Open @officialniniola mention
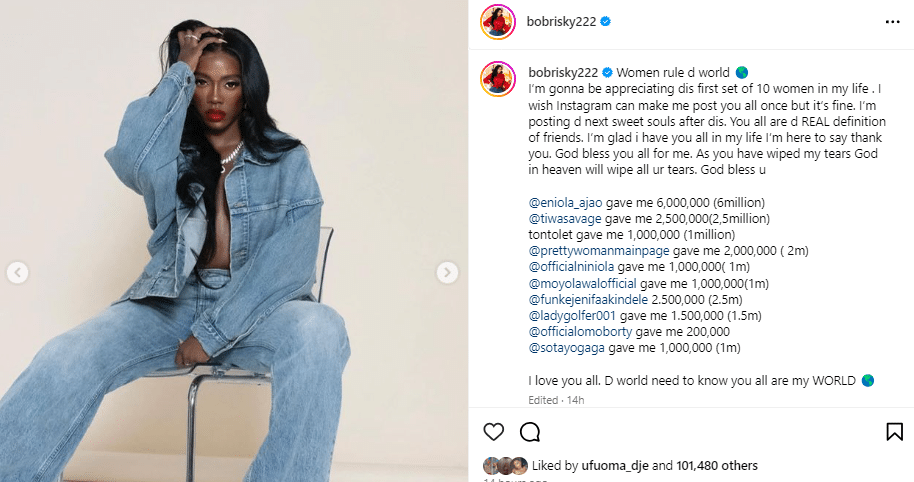914x482 pixels. (571, 267)
